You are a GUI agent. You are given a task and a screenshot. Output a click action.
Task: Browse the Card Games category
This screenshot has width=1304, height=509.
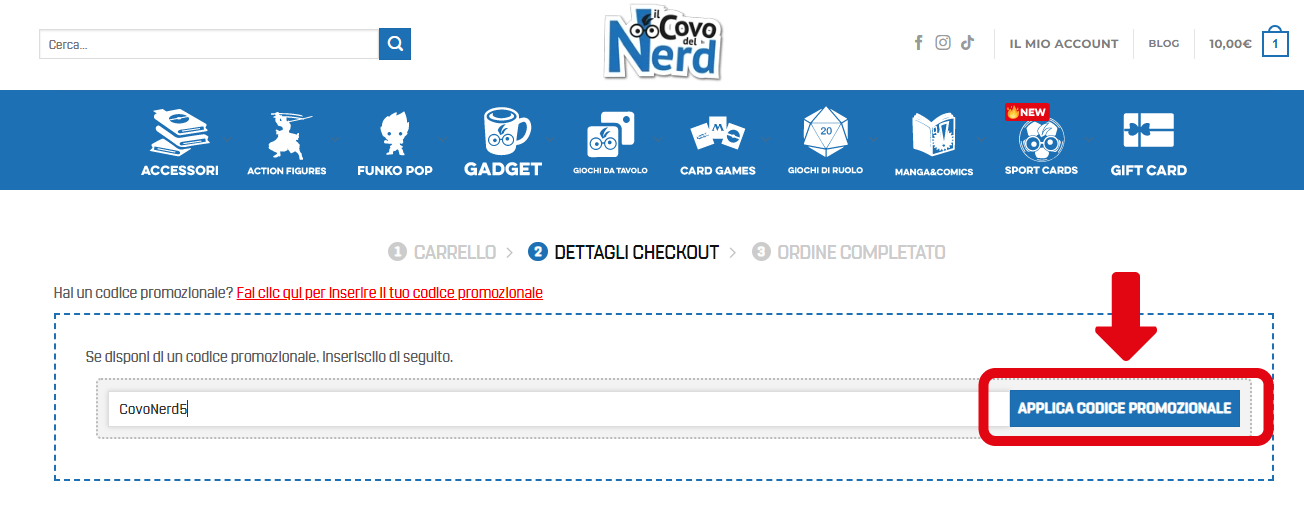(x=718, y=142)
